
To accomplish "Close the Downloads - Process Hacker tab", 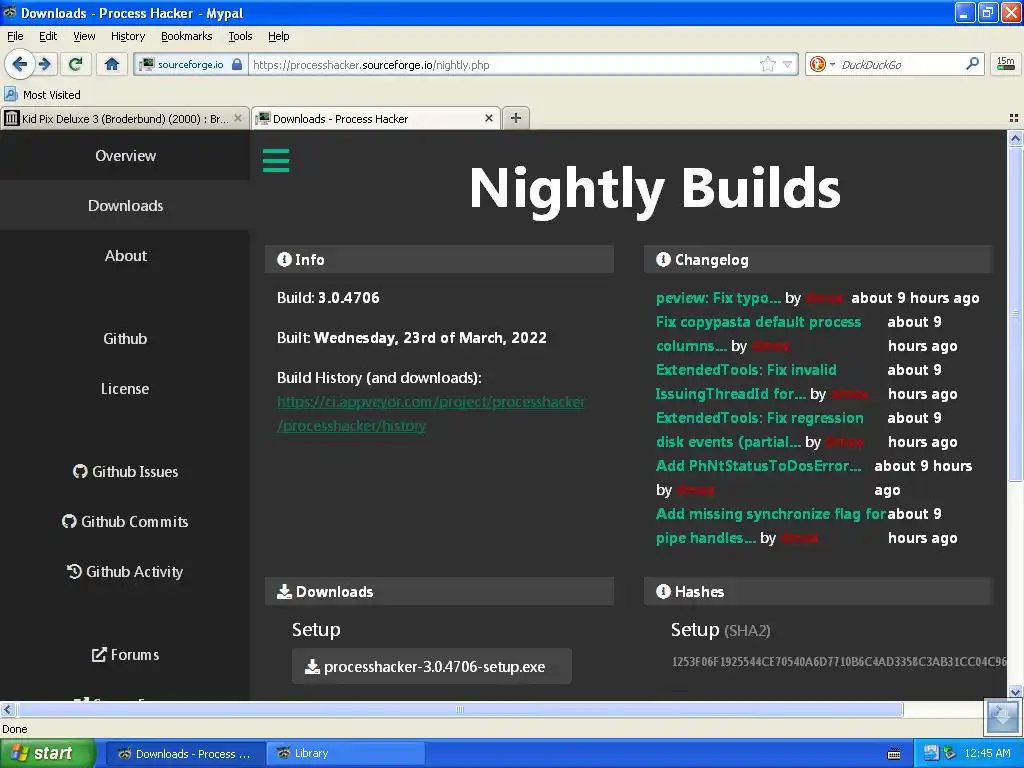I will [x=488, y=118].
